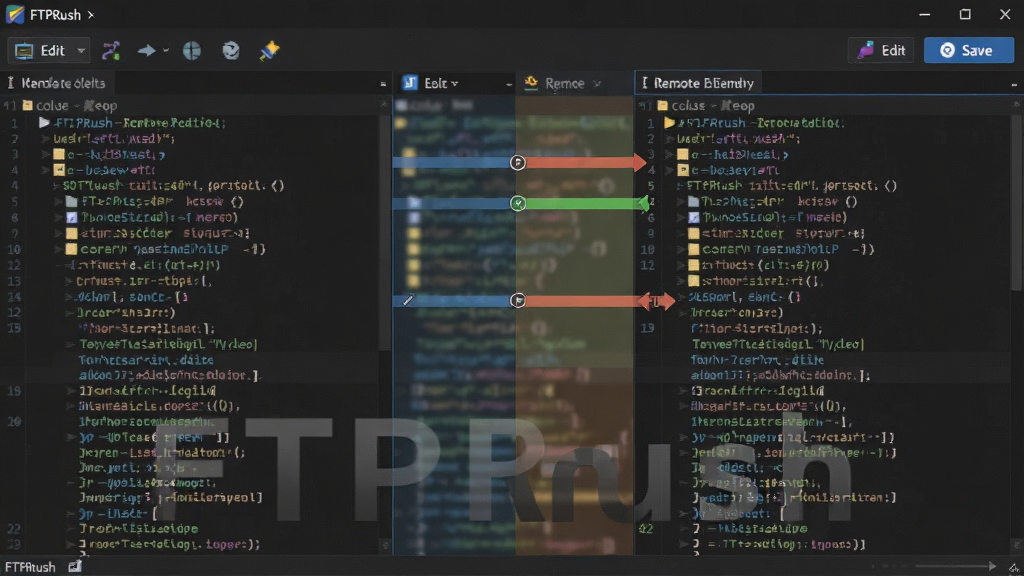Close the 'Remce' tab with its x
The image size is (1024, 576).
597,84
